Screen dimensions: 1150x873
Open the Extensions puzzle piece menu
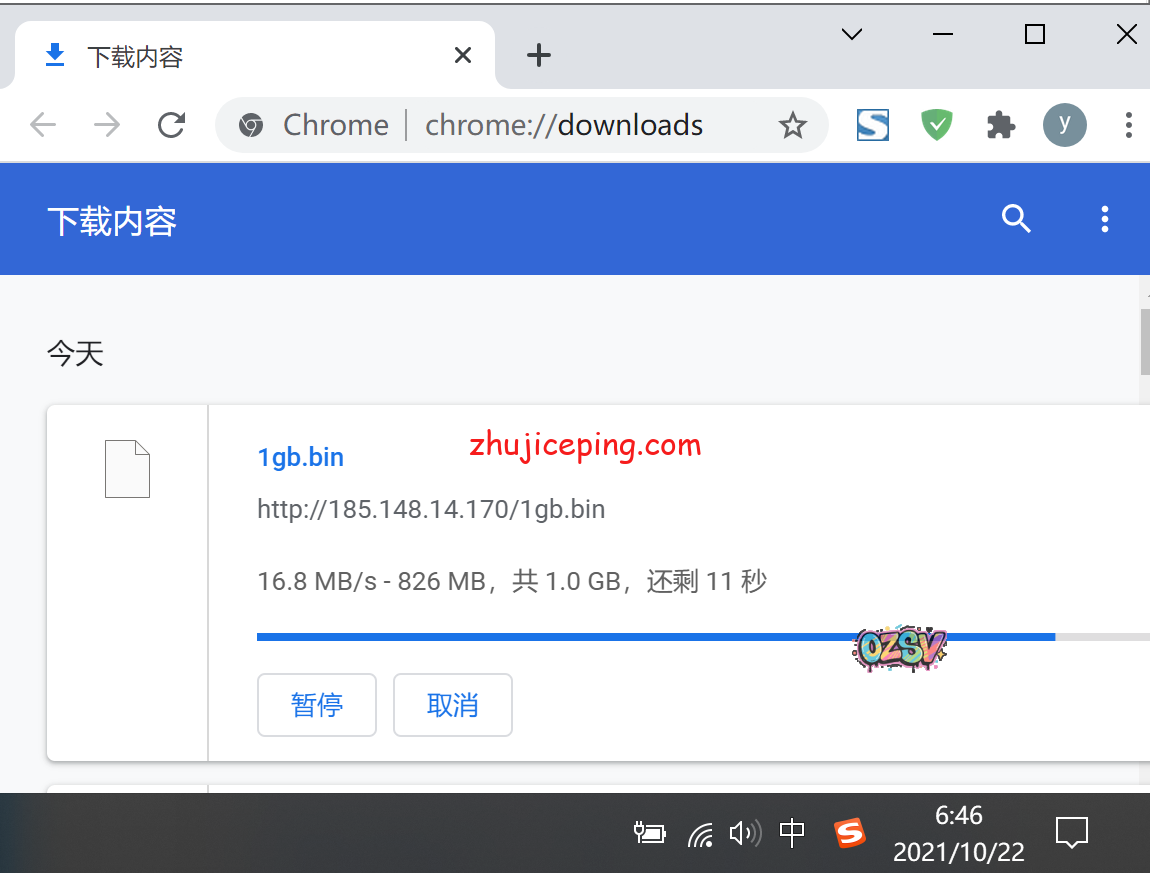pyautogui.click(x=1000, y=125)
